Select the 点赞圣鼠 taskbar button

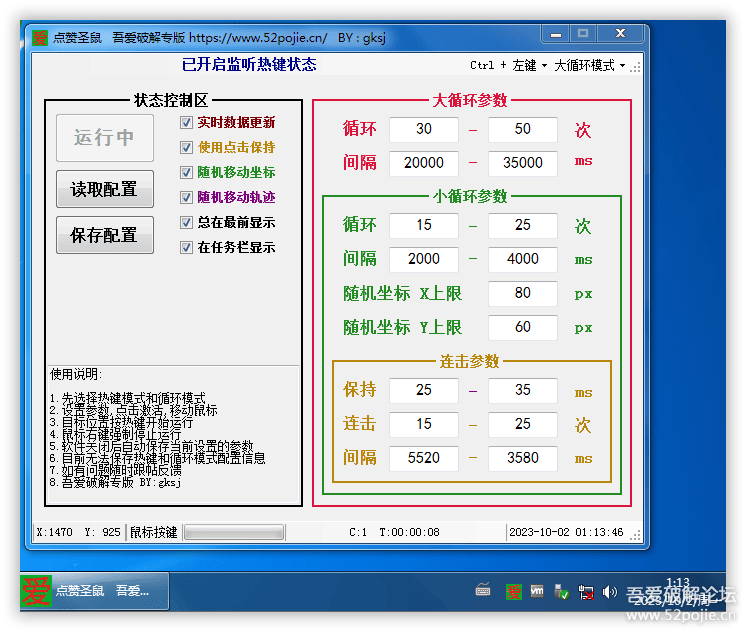coord(95,591)
